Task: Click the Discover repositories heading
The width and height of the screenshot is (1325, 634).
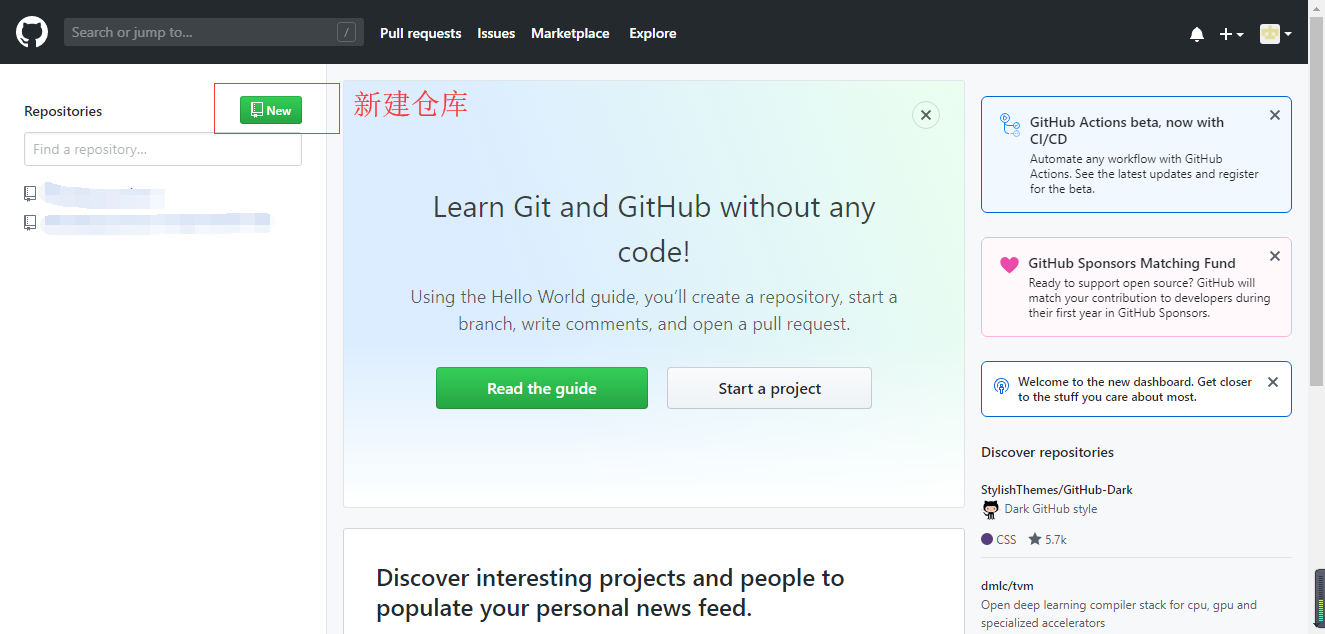Action: 1047,452
